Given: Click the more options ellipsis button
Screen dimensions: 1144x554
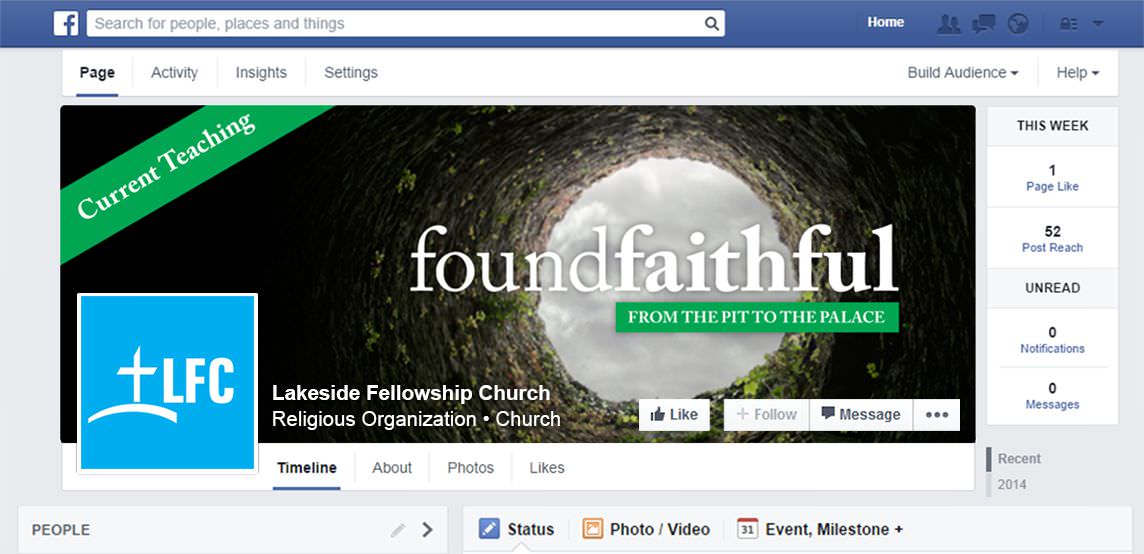Looking at the screenshot, I should (x=937, y=415).
